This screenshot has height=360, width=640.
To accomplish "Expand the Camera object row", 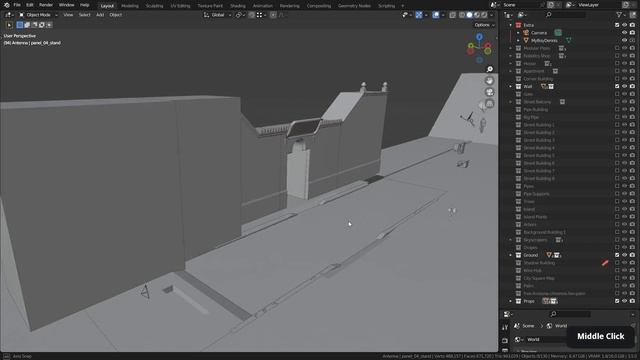I will (518, 33).
